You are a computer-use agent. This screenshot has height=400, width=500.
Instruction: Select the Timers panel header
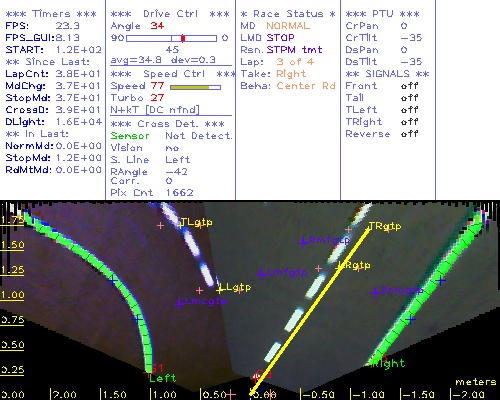click(x=51, y=14)
